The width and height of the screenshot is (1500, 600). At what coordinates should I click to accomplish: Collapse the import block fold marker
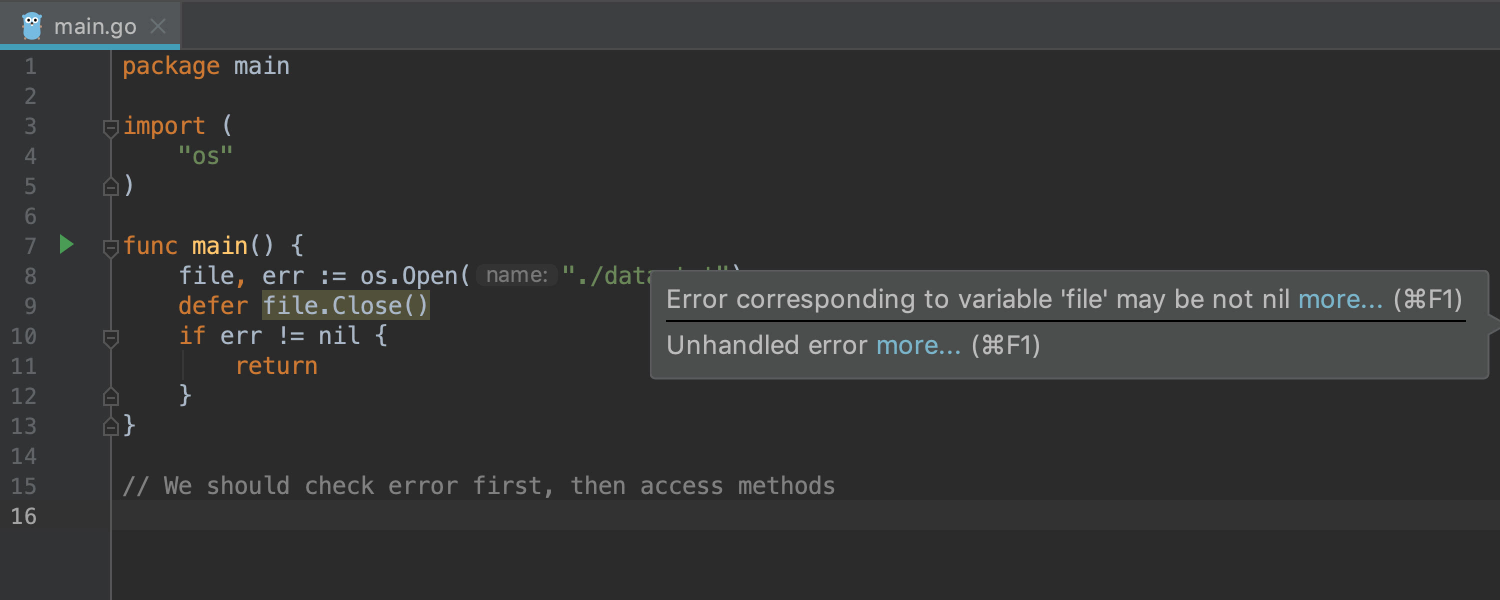coord(111,127)
